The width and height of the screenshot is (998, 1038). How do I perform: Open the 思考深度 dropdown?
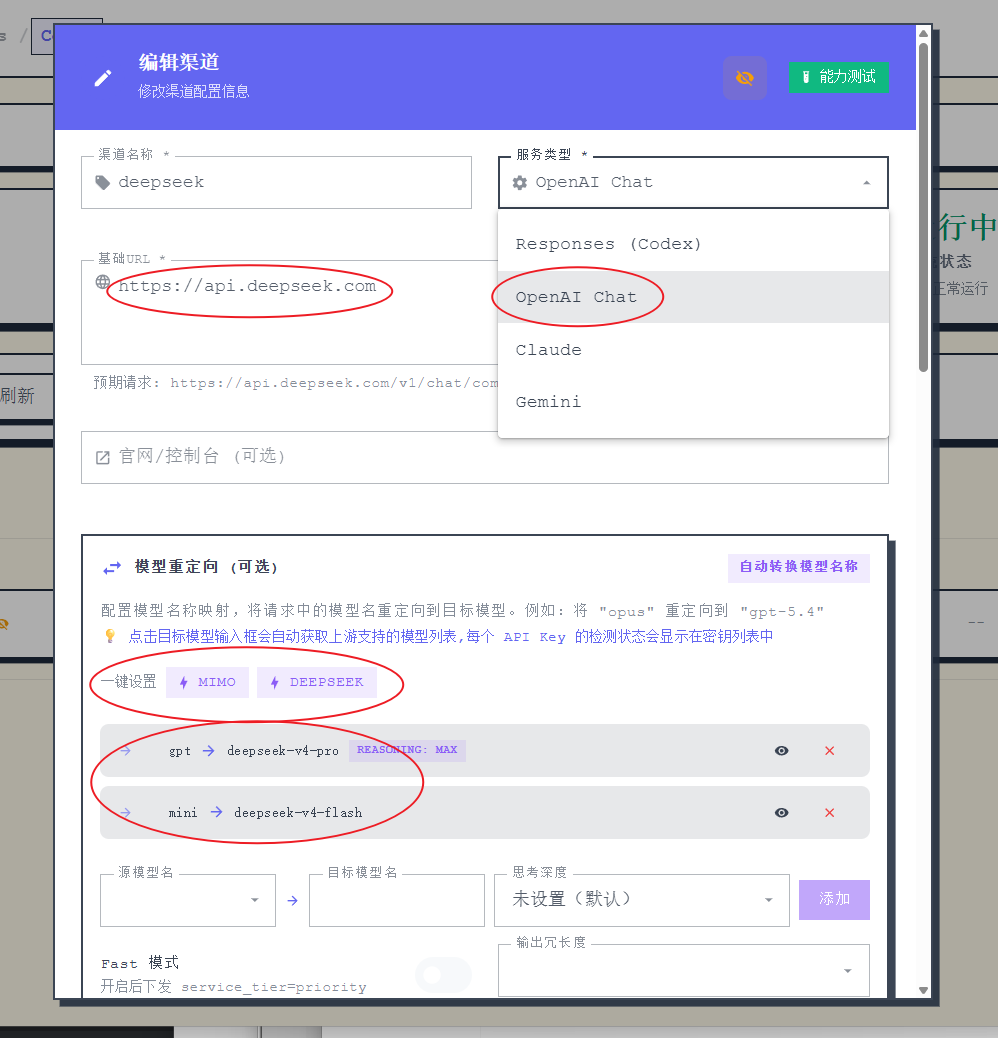coord(641,900)
